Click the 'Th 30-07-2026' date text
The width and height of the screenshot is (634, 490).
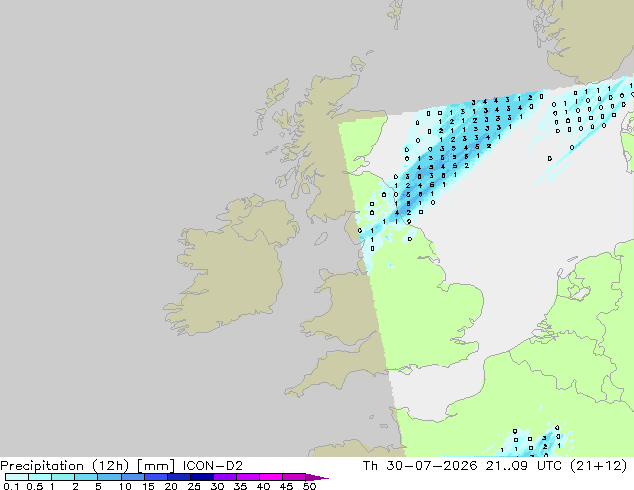tap(420, 466)
